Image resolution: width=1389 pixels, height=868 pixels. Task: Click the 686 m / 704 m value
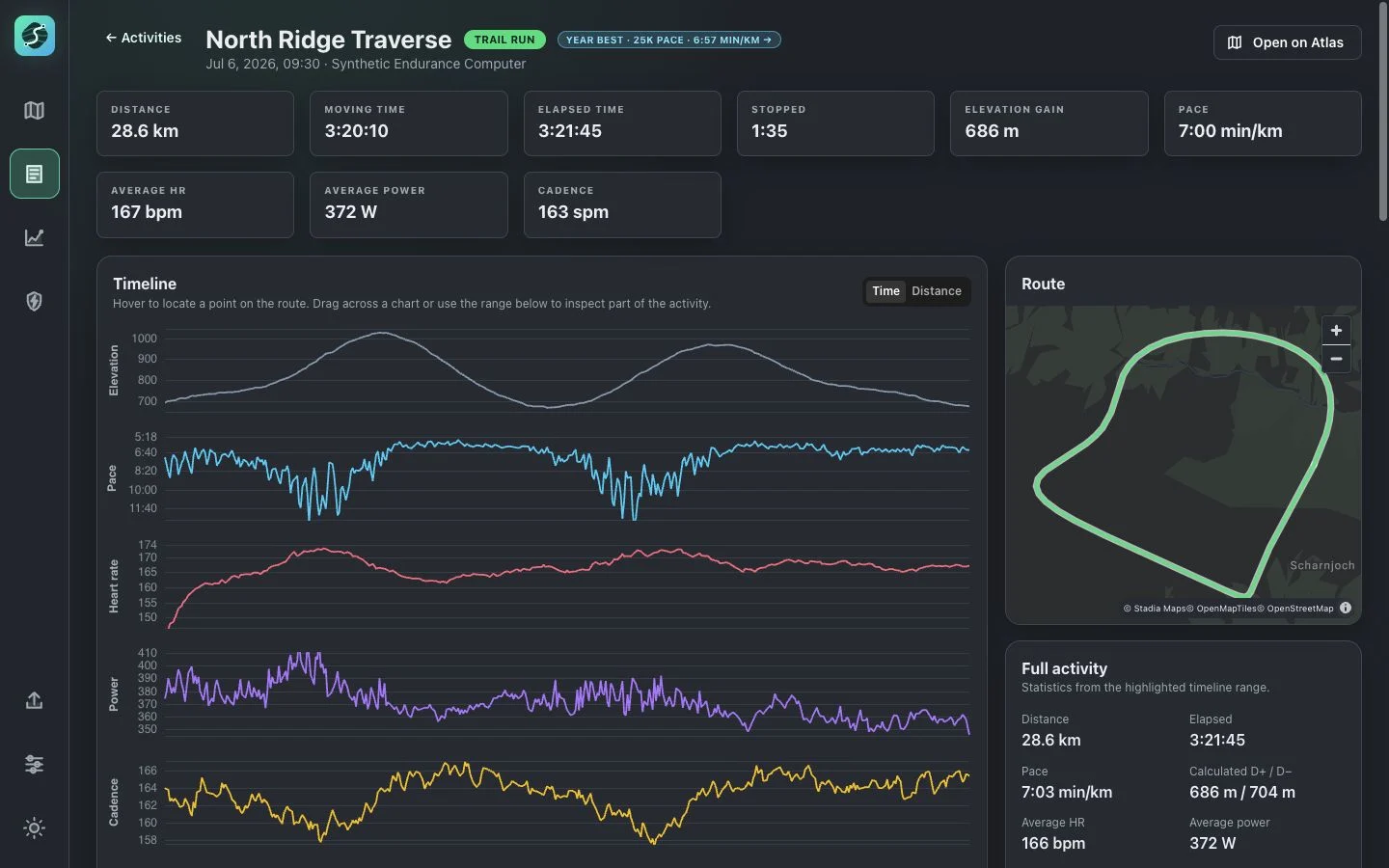pos(1242,792)
